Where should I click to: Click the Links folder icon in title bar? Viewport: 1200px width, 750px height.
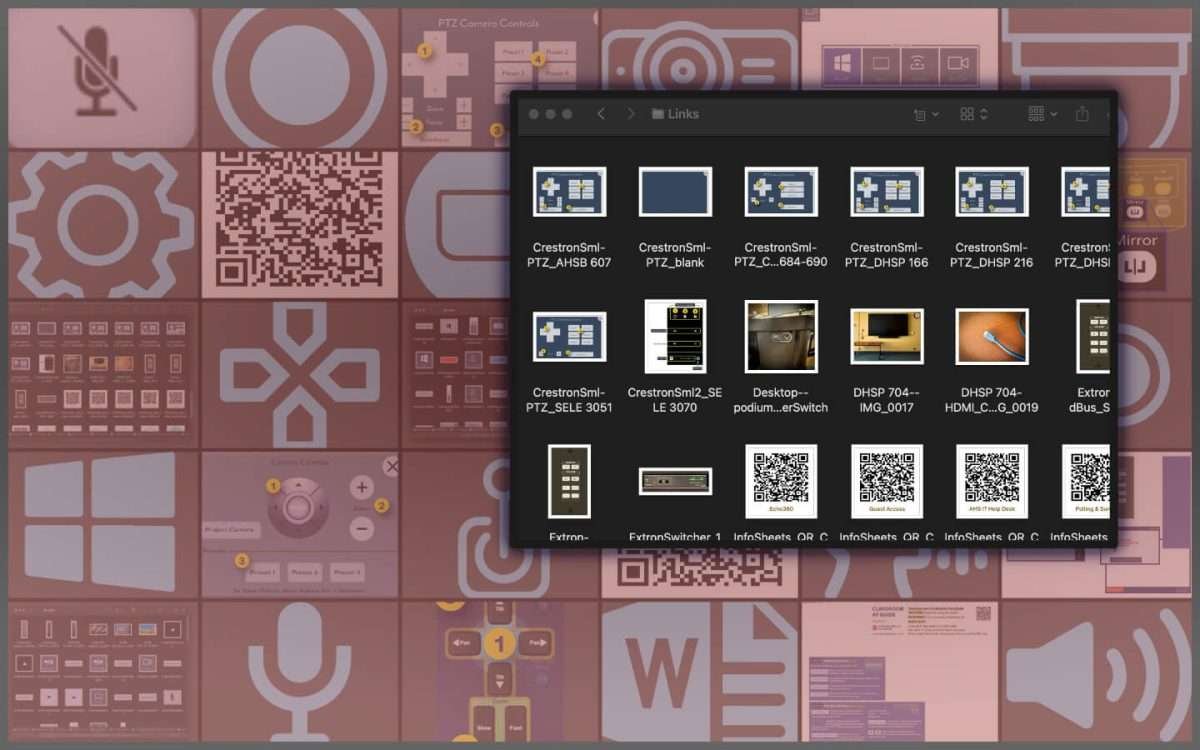pyautogui.click(x=658, y=114)
